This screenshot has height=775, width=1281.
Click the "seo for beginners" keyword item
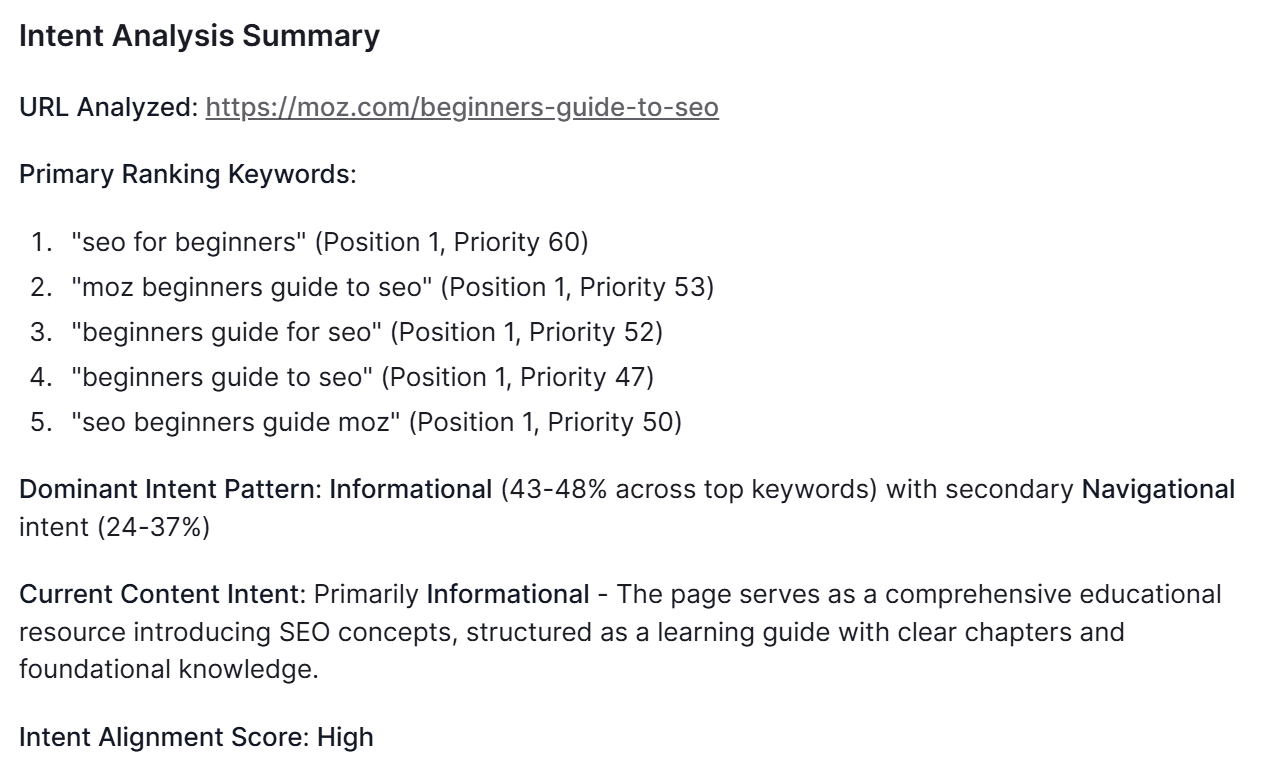(x=189, y=242)
